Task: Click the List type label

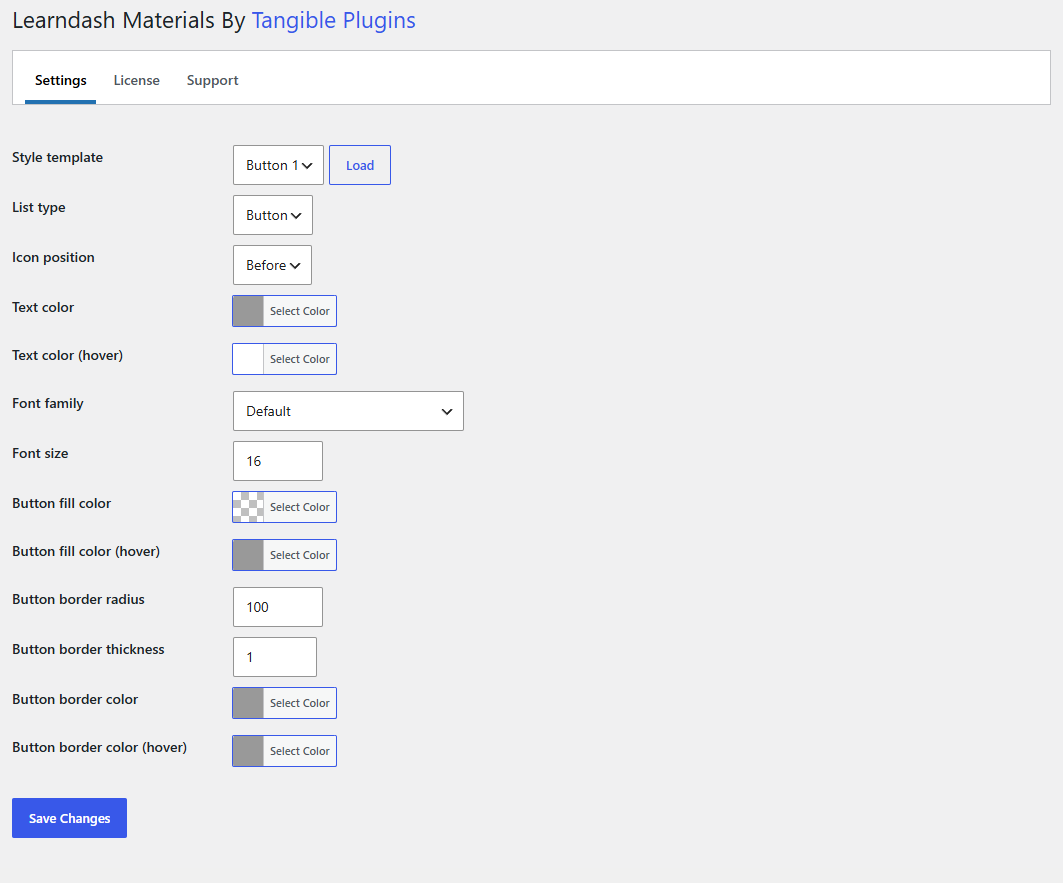Action: tap(39, 208)
